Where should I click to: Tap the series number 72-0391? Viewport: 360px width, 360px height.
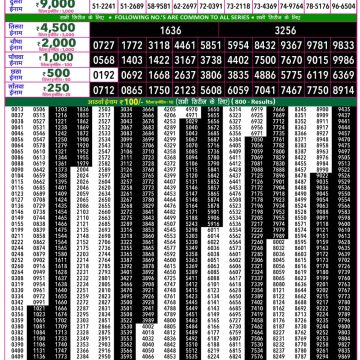pyautogui.click(x=211, y=6)
